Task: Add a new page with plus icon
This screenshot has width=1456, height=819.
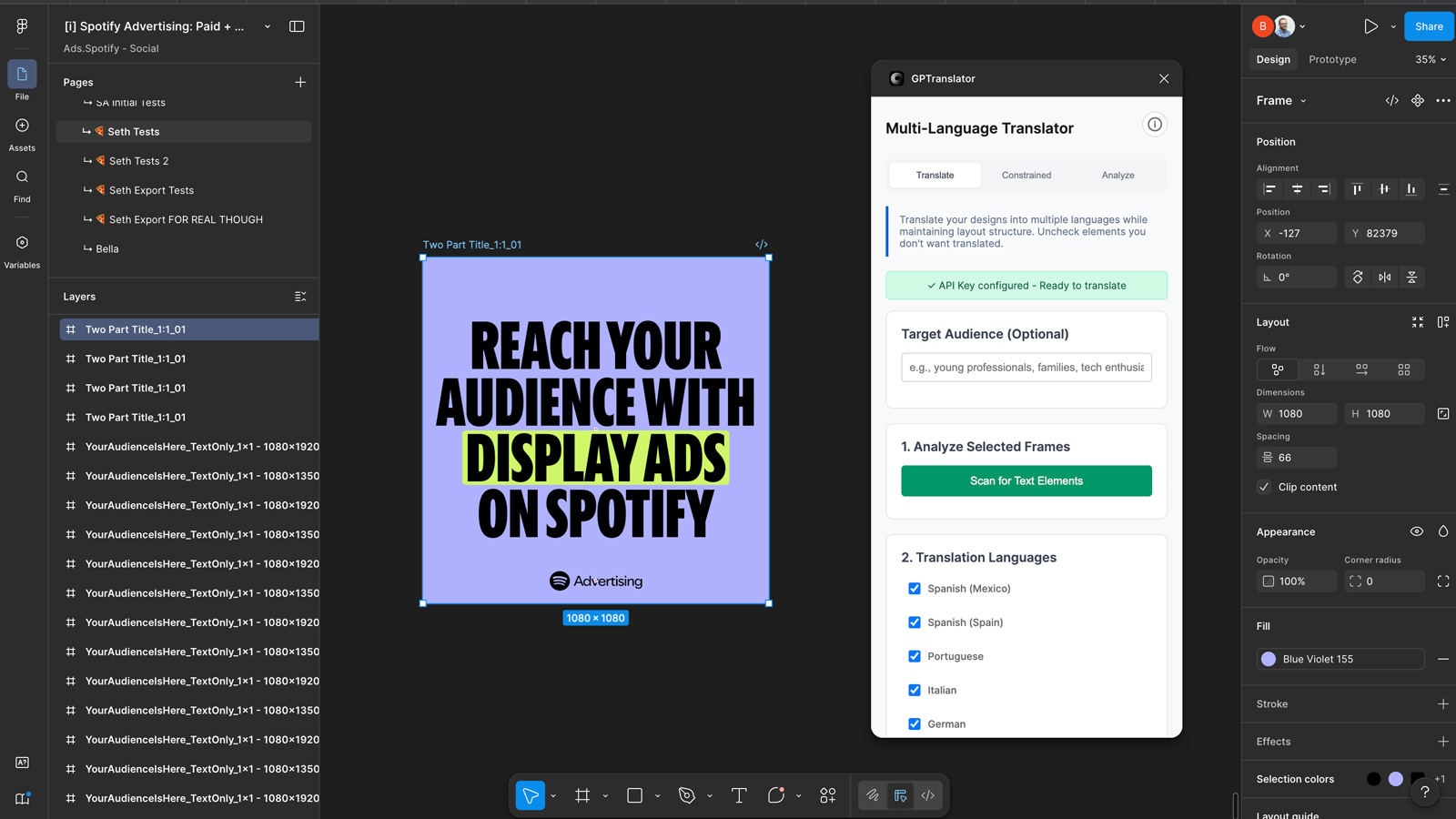Action: click(300, 82)
